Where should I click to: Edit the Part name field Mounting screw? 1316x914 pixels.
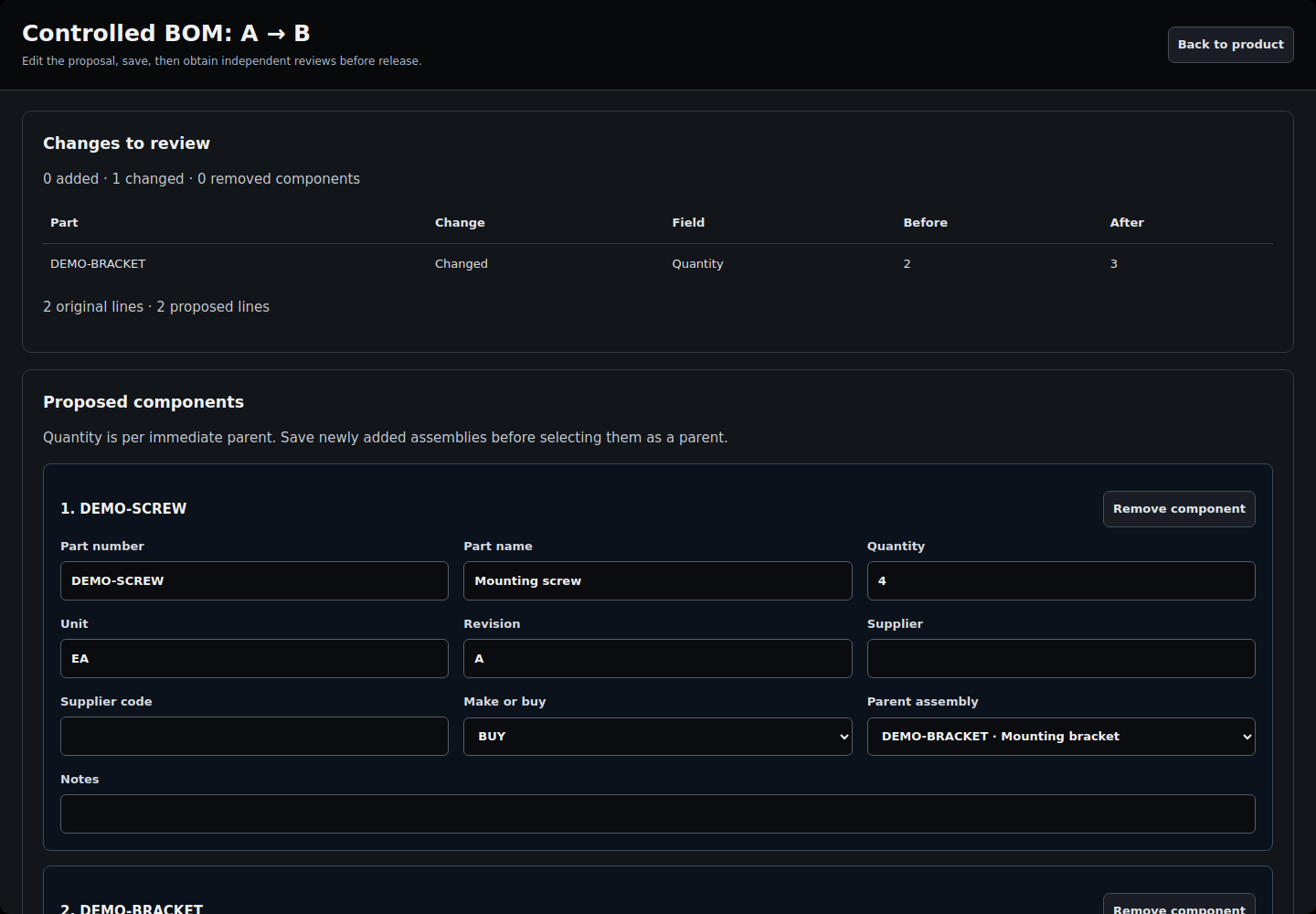click(657, 581)
